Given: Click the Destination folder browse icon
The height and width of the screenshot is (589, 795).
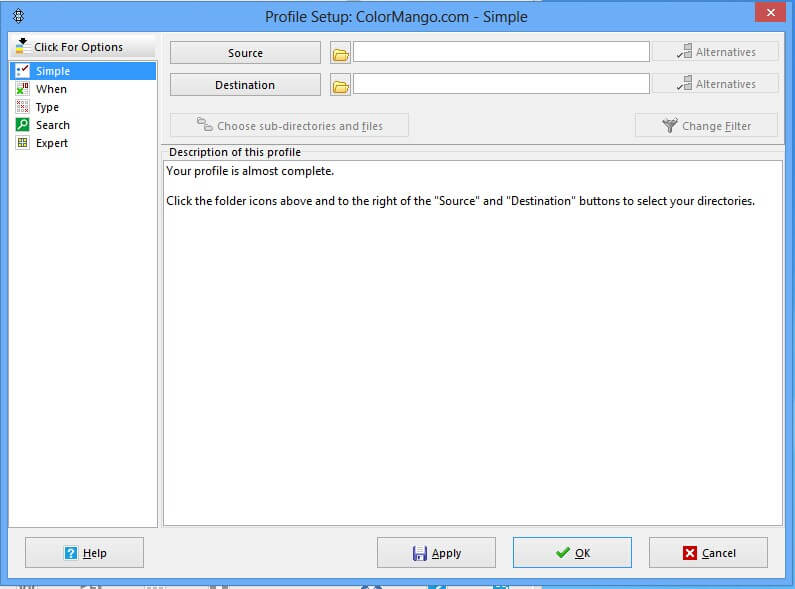Looking at the screenshot, I should coord(340,85).
